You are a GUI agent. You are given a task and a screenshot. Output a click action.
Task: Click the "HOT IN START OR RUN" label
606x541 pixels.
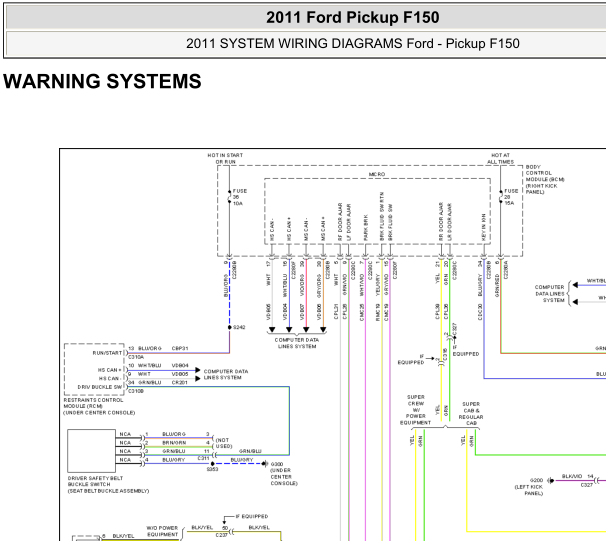225,158
